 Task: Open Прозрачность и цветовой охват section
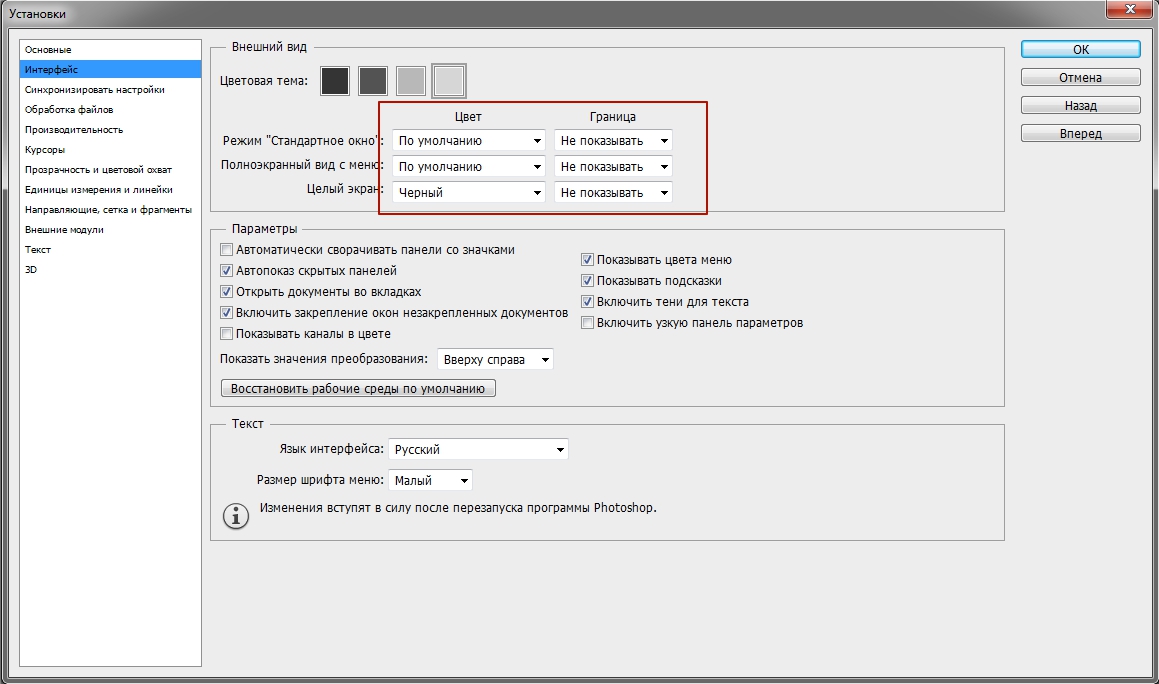pos(110,169)
